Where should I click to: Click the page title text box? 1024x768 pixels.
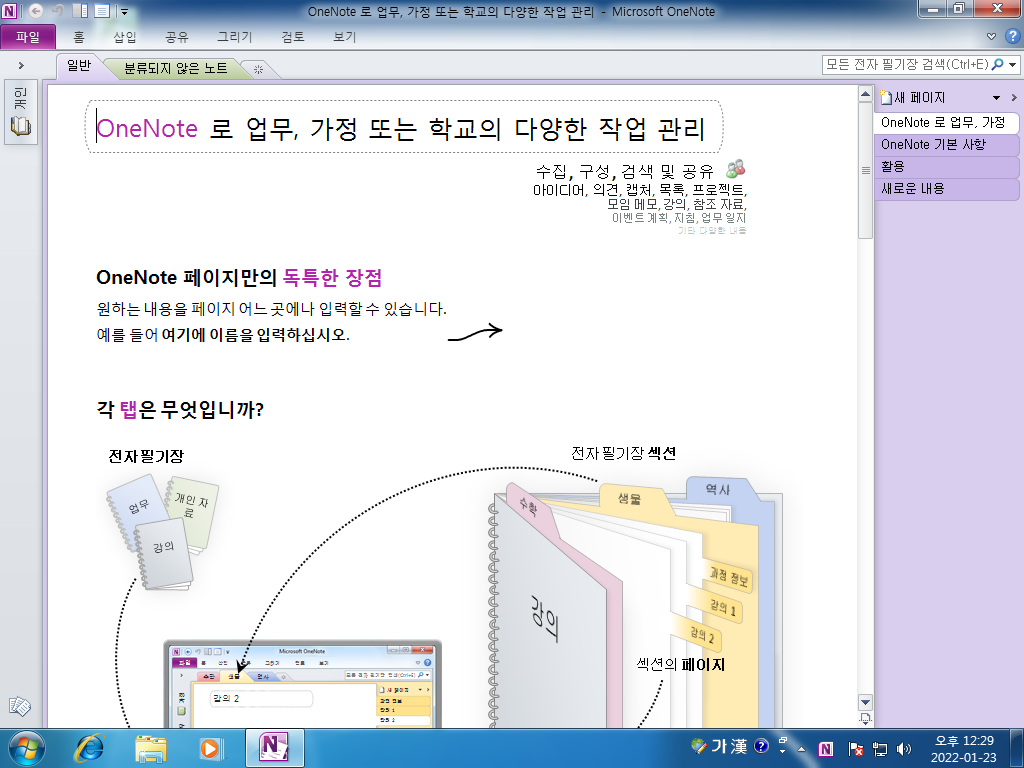tap(404, 127)
